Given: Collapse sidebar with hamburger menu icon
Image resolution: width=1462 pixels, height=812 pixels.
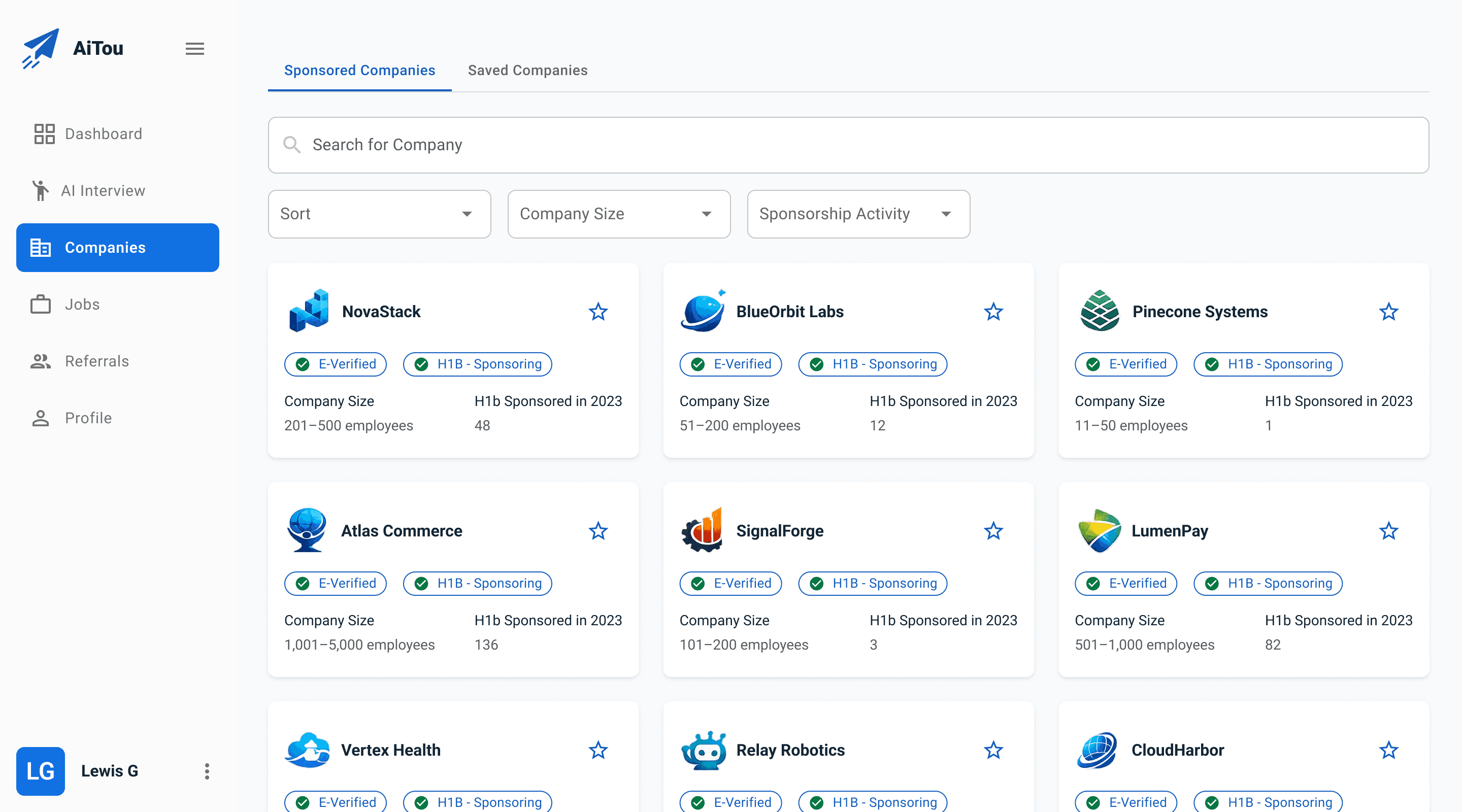Looking at the screenshot, I should 194,49.
